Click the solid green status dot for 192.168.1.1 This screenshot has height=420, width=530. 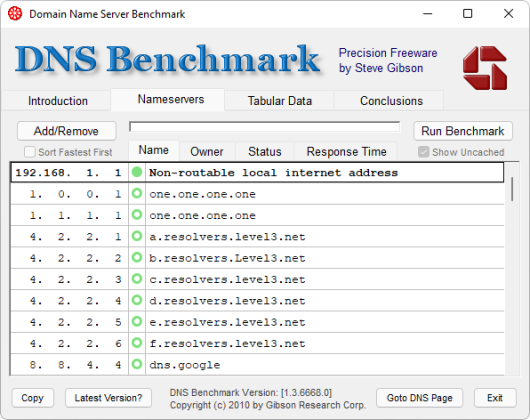[137, 172]
